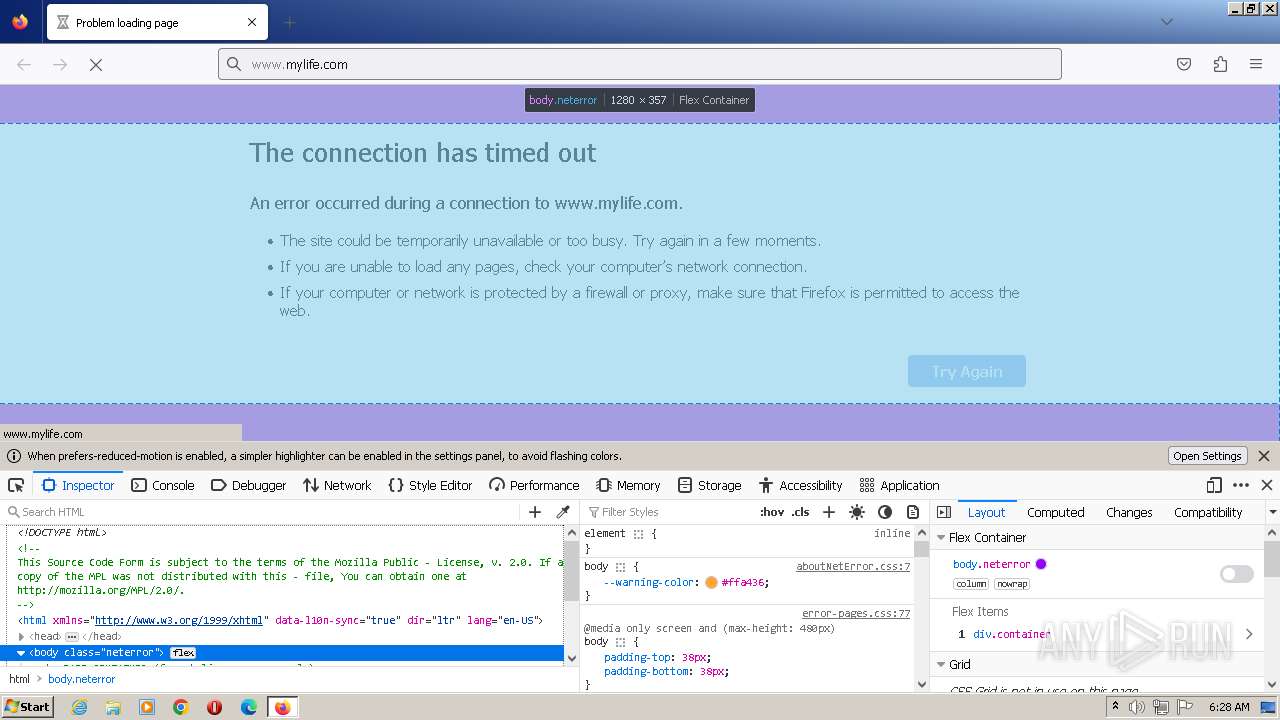Show more sidebar tabs dropdown
This screenshot has height=720, width=1280.
[1272, 512]
